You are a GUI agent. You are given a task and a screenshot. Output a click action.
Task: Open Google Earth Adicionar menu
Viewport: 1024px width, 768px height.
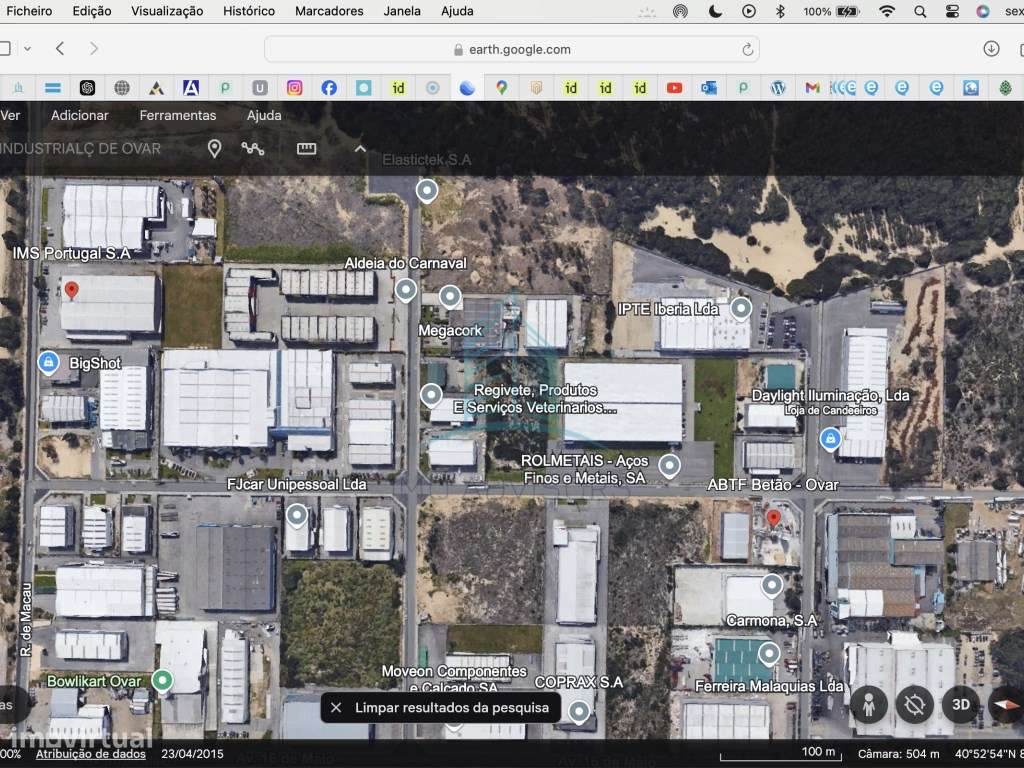80,116
